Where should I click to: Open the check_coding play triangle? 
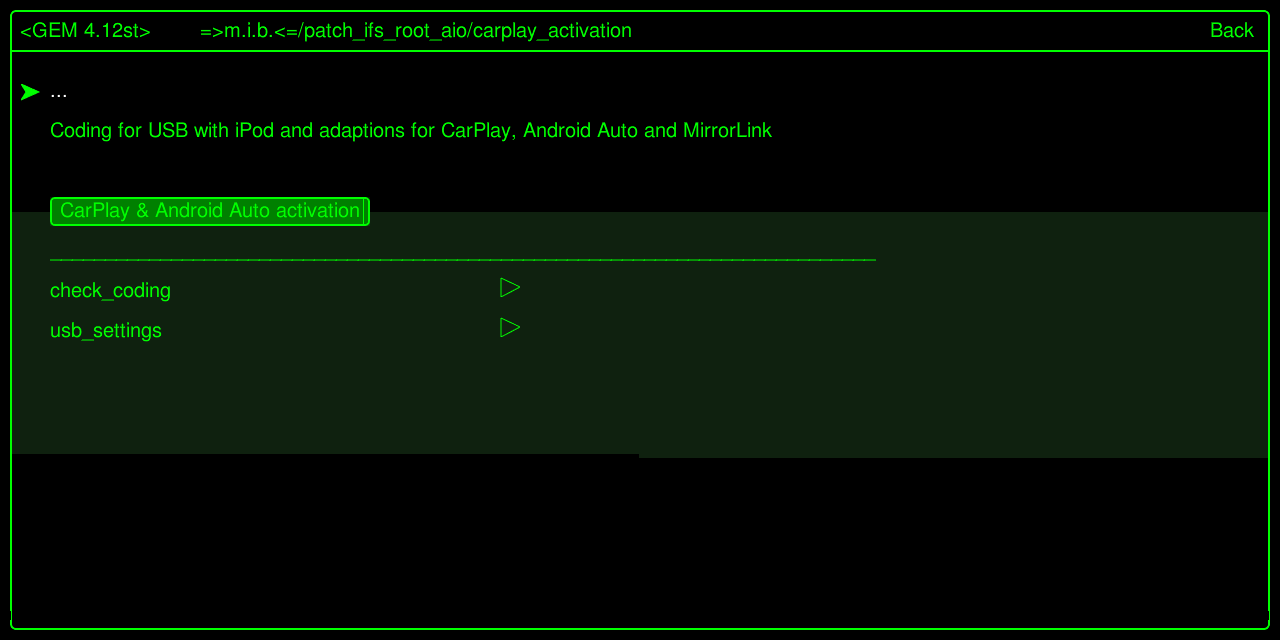pos(510,288)
